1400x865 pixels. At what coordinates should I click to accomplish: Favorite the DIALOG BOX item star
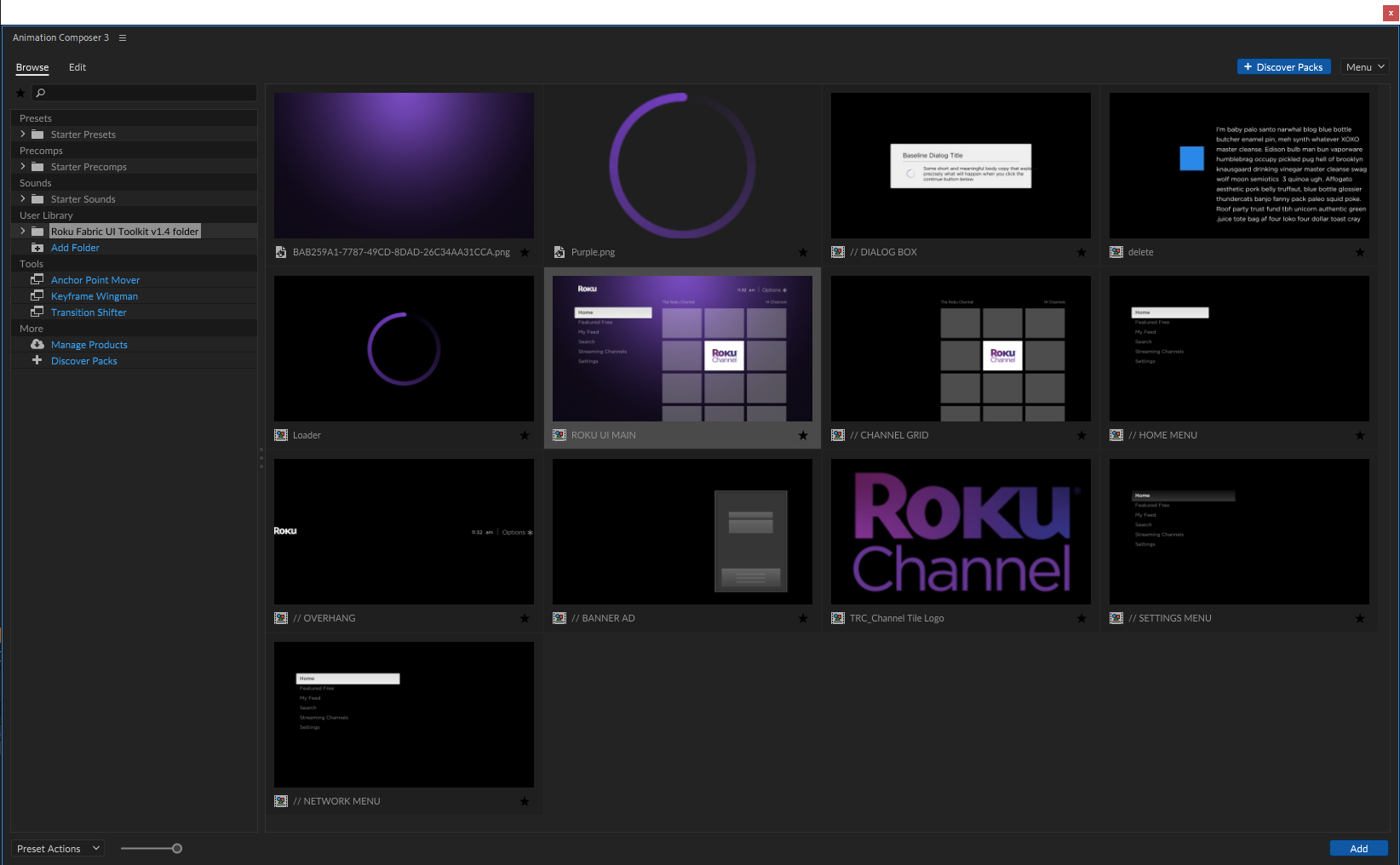[1082, 252]
